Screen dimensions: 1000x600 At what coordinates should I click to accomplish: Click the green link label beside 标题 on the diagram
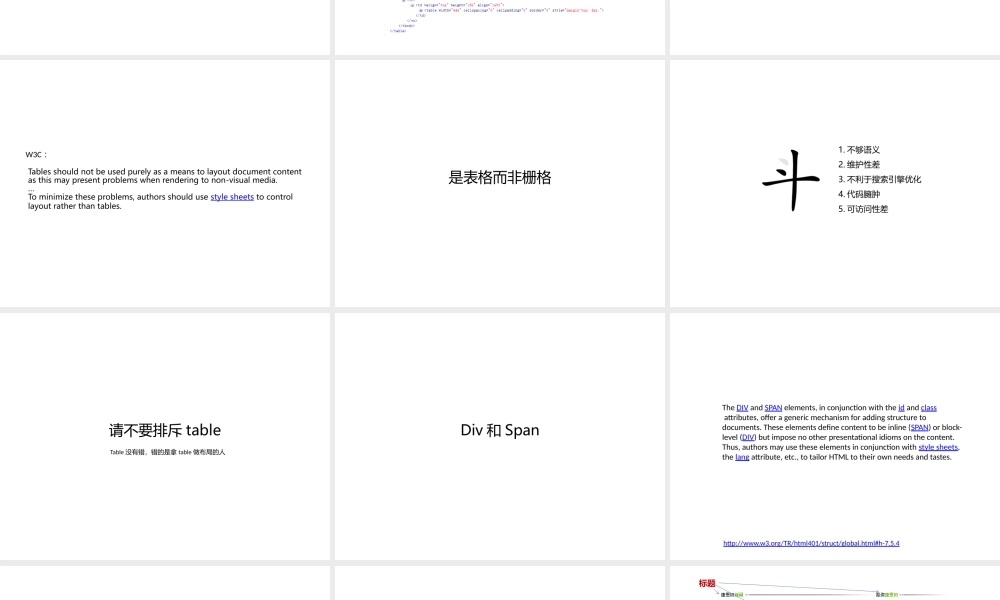tap(739, 594)
